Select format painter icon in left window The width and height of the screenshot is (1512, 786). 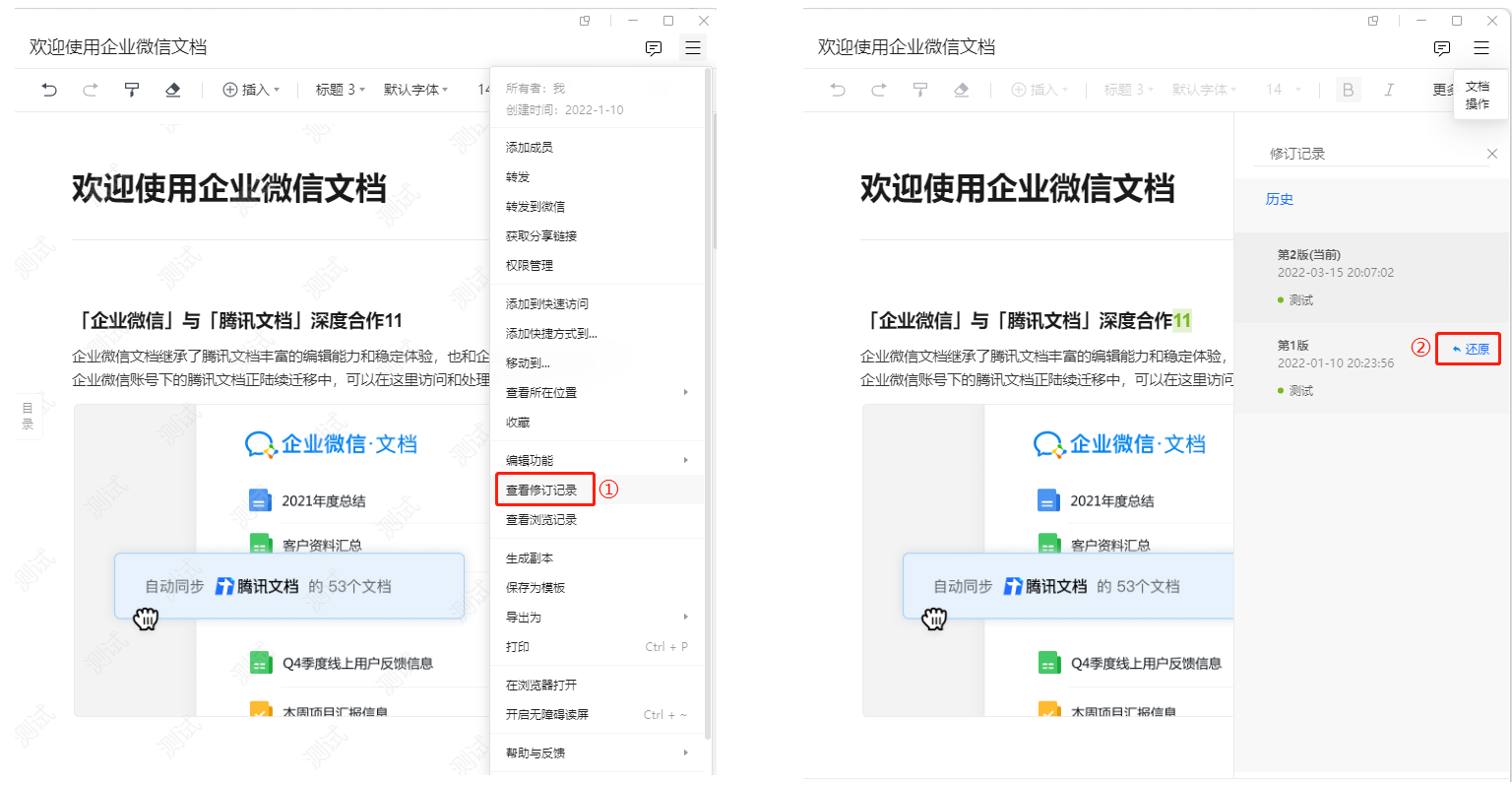(x=132, y=90)
